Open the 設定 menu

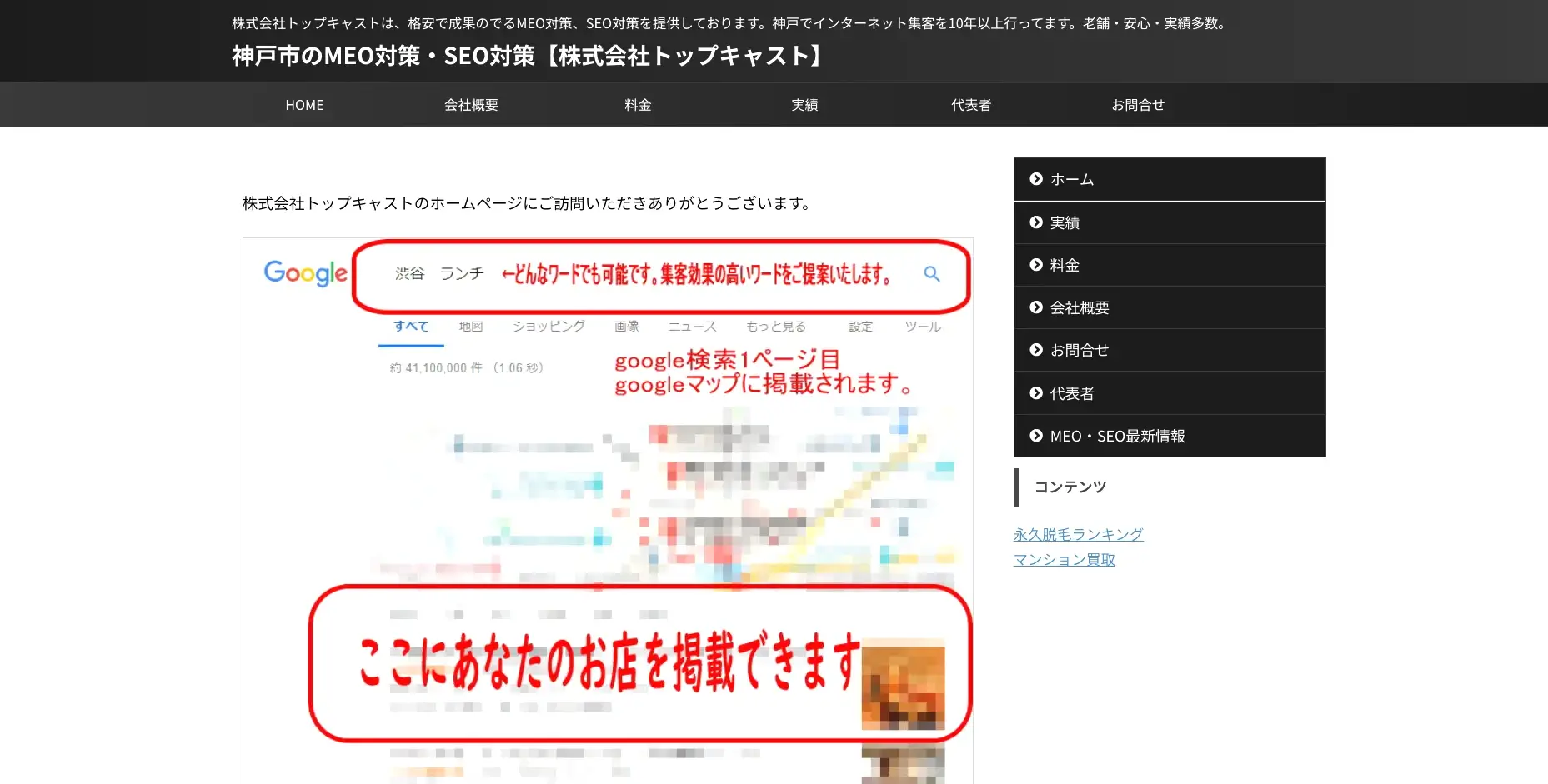[859, 326]
